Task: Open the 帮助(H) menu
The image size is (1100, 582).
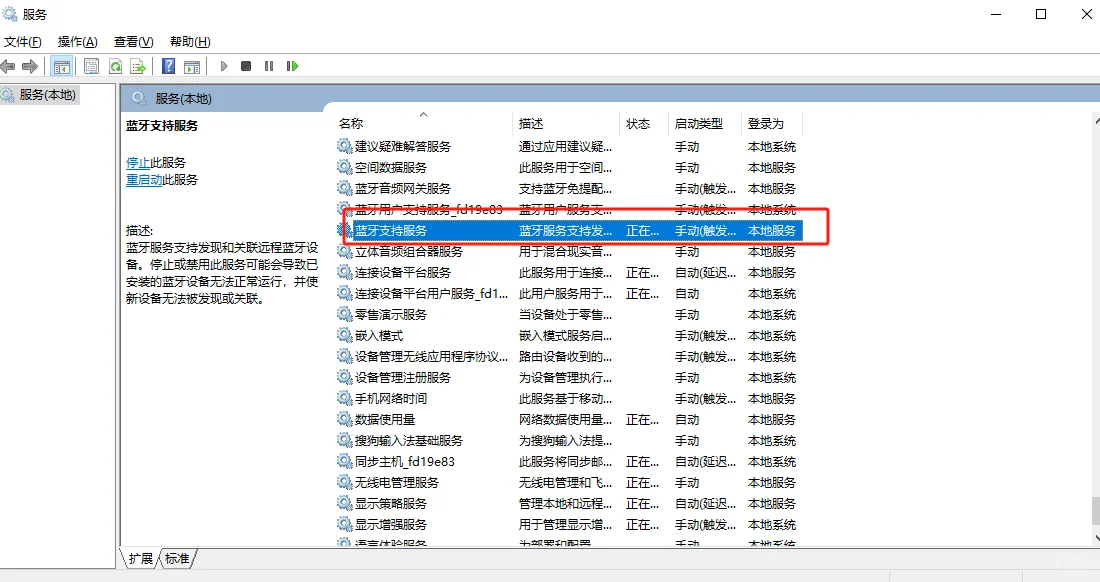Action: (190, 41)
